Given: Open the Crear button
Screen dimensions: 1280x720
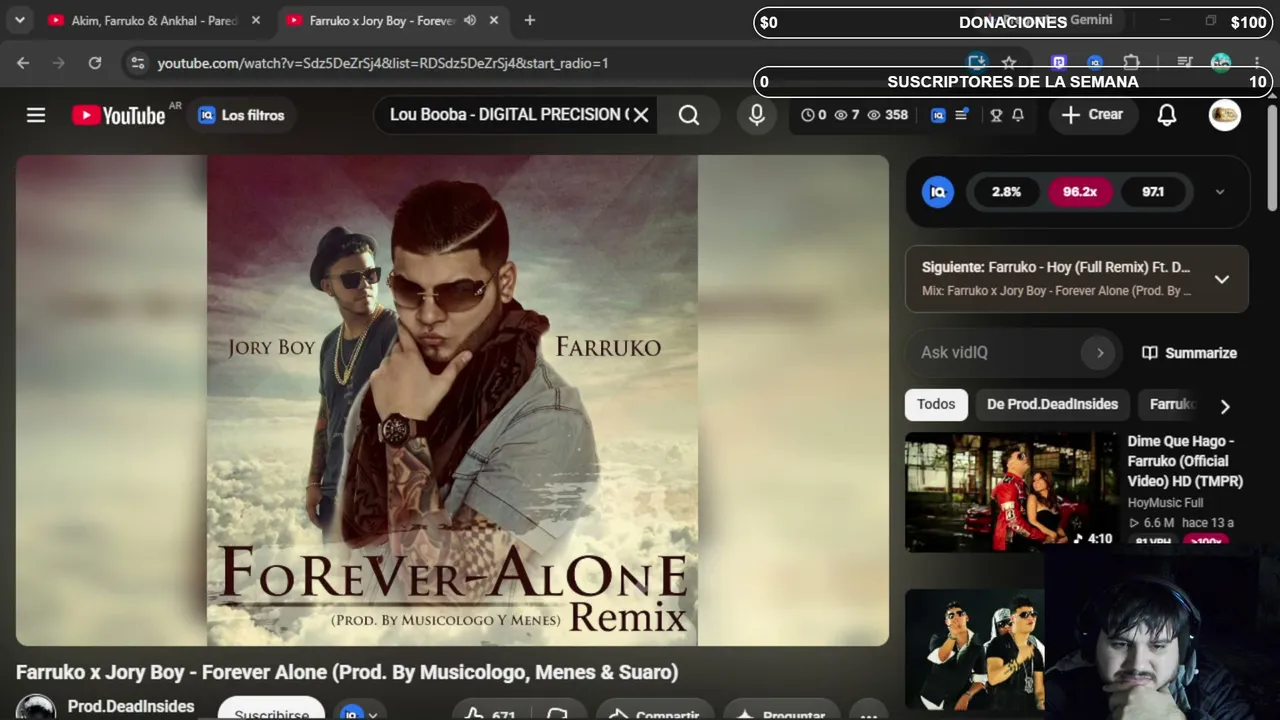Looking at the screenshot, I should pos(1092,115).
